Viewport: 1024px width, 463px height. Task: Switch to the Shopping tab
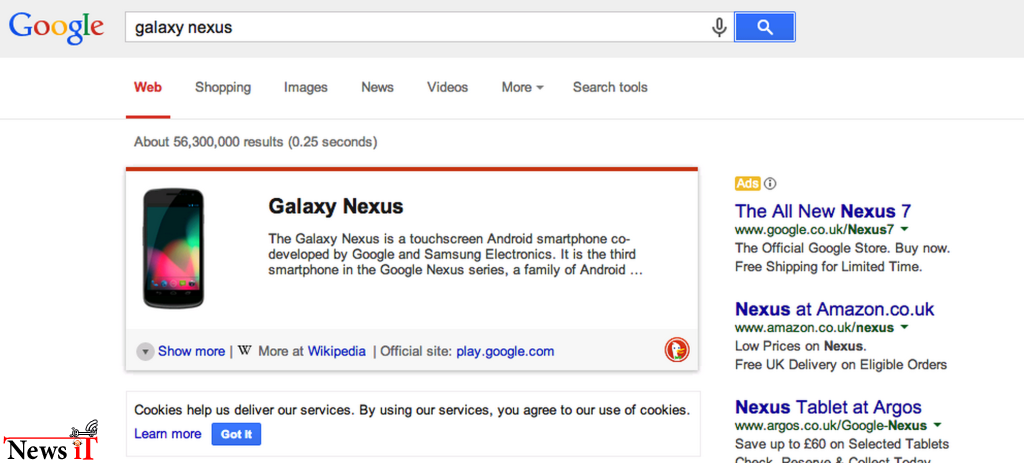(223, 87)
